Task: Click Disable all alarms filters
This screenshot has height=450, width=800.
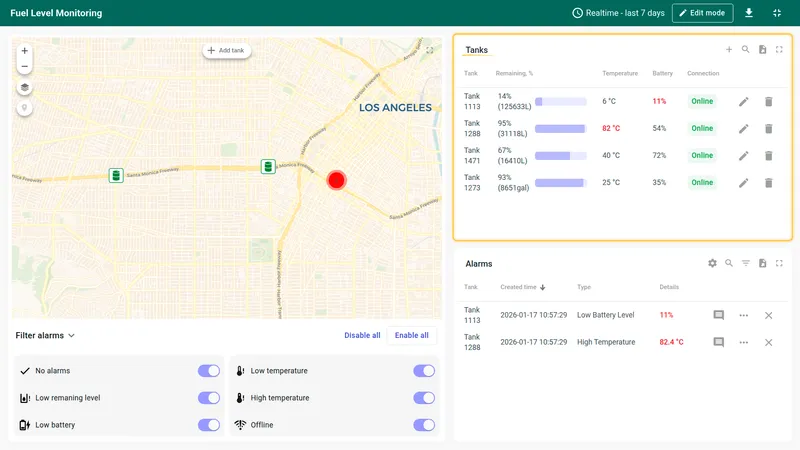Action: [362, 335]
